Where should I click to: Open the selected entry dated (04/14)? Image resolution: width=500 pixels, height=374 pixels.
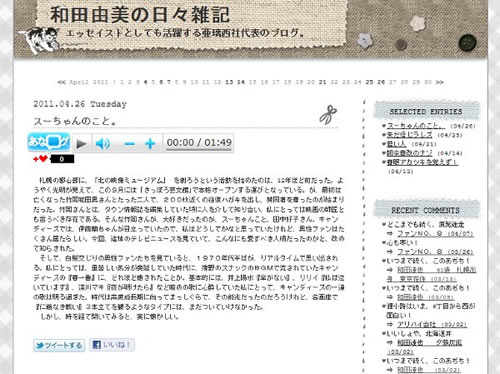click(409, 153)
